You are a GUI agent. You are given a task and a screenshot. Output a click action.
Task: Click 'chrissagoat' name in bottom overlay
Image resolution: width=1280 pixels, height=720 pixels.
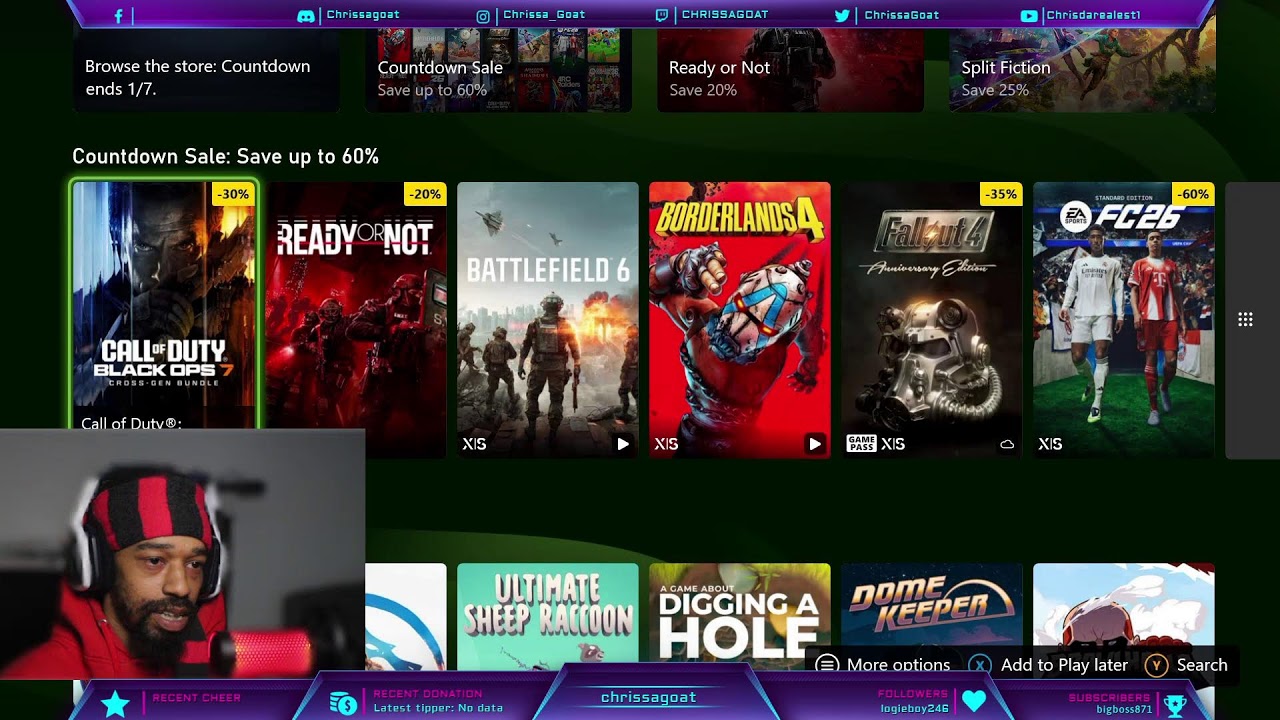648,697
